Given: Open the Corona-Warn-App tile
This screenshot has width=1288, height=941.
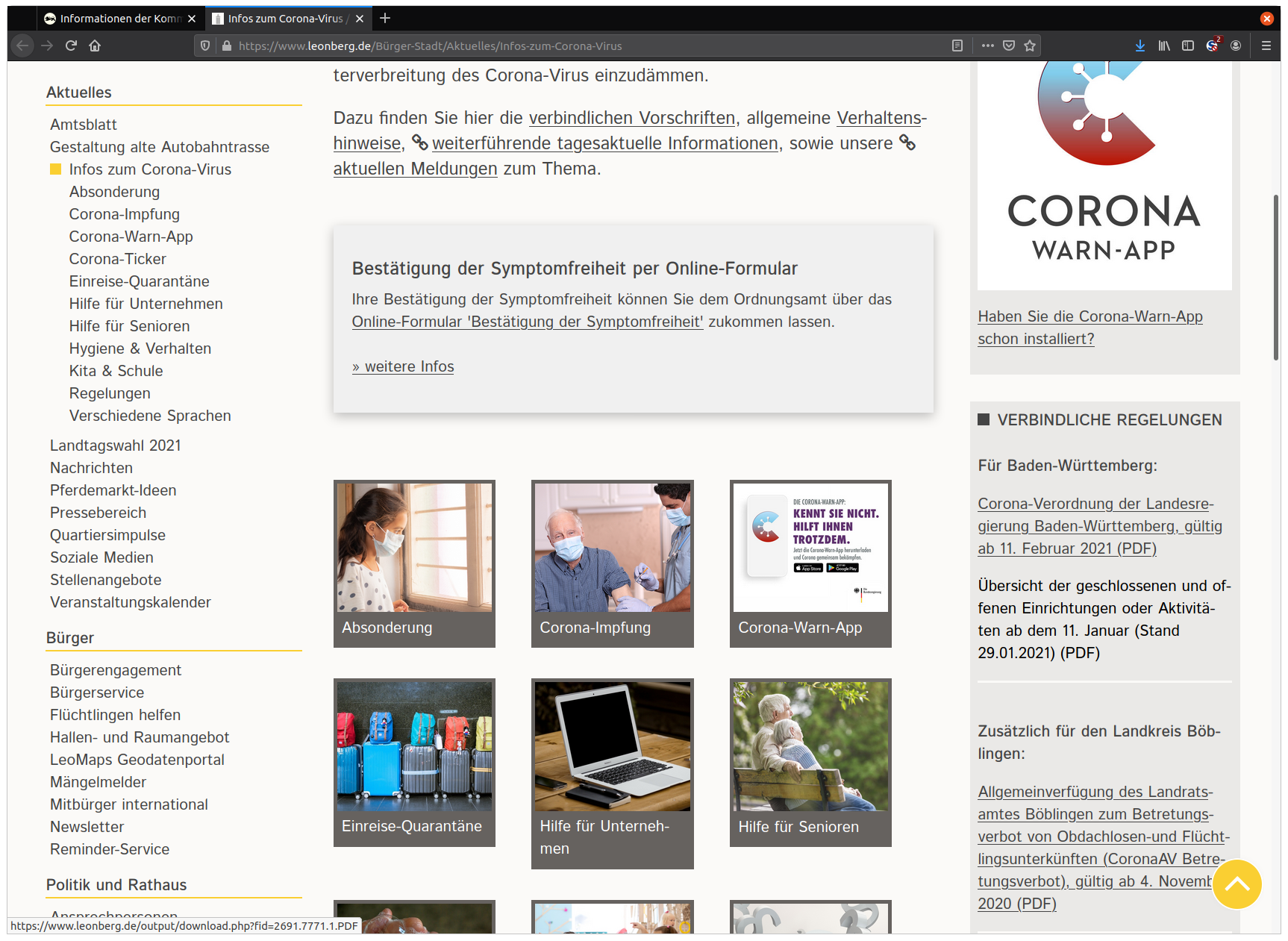Looking at the screenshot, I should [810, 563].
